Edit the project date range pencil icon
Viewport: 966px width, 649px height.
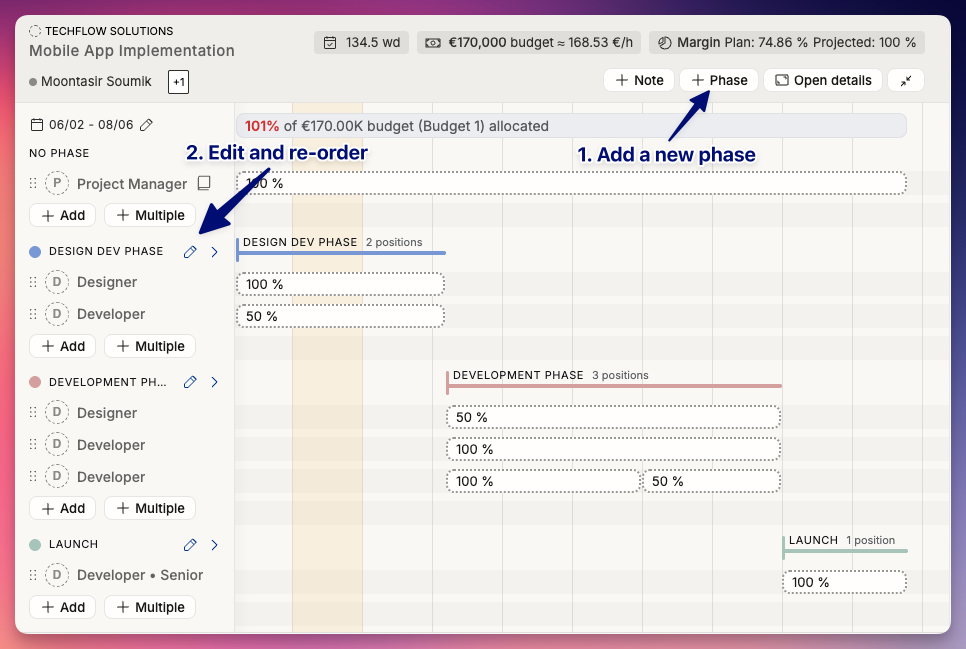(146, 125)
